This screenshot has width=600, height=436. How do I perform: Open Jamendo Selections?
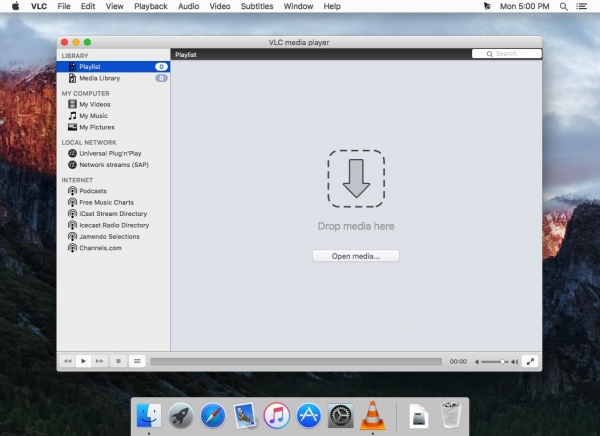pos(113,237)
